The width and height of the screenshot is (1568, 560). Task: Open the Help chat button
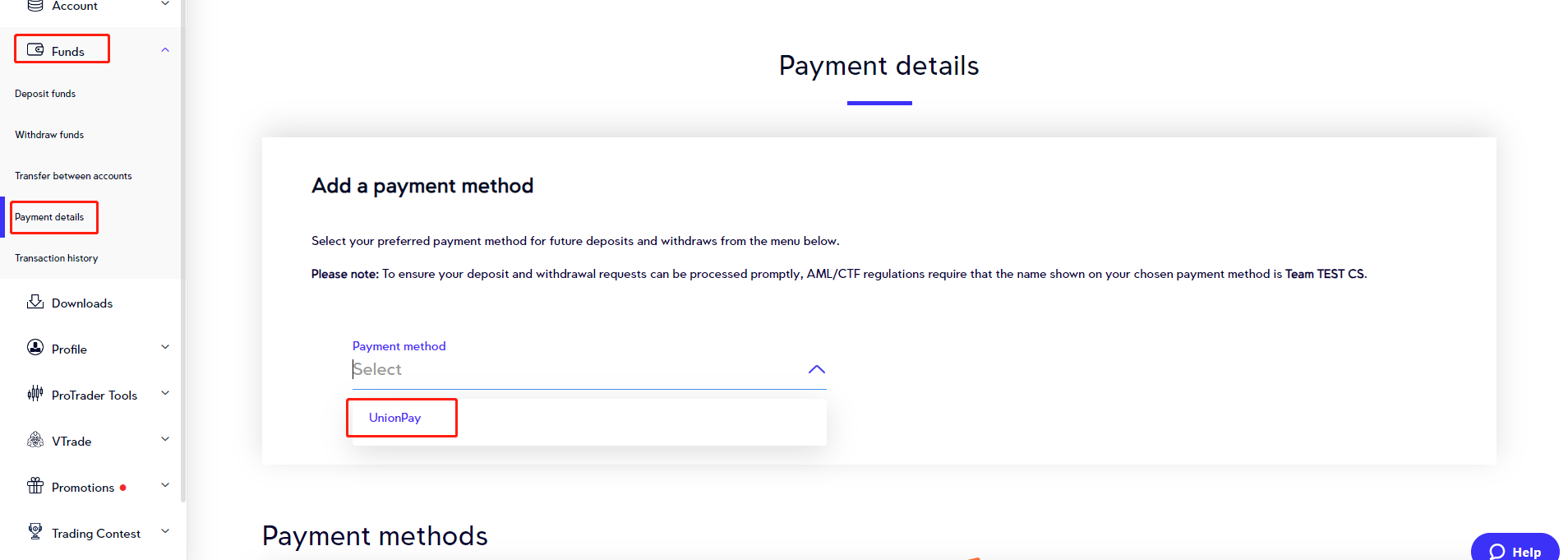(x=1515, y=550)
